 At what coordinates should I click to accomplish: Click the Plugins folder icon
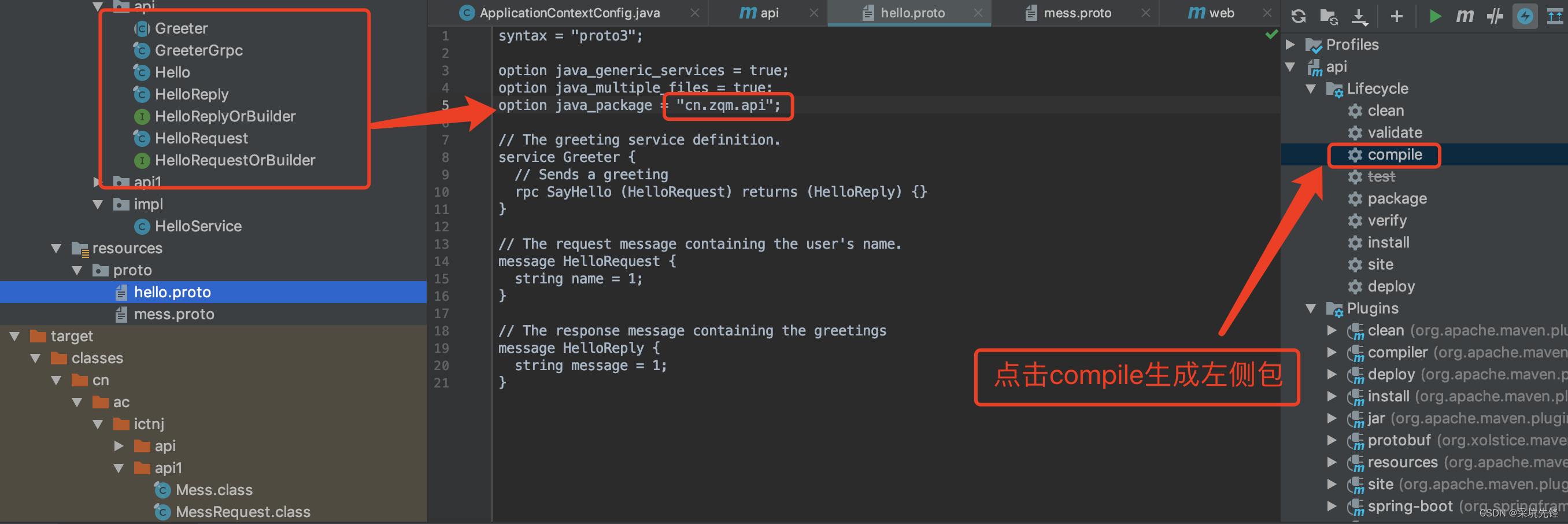1334,309
